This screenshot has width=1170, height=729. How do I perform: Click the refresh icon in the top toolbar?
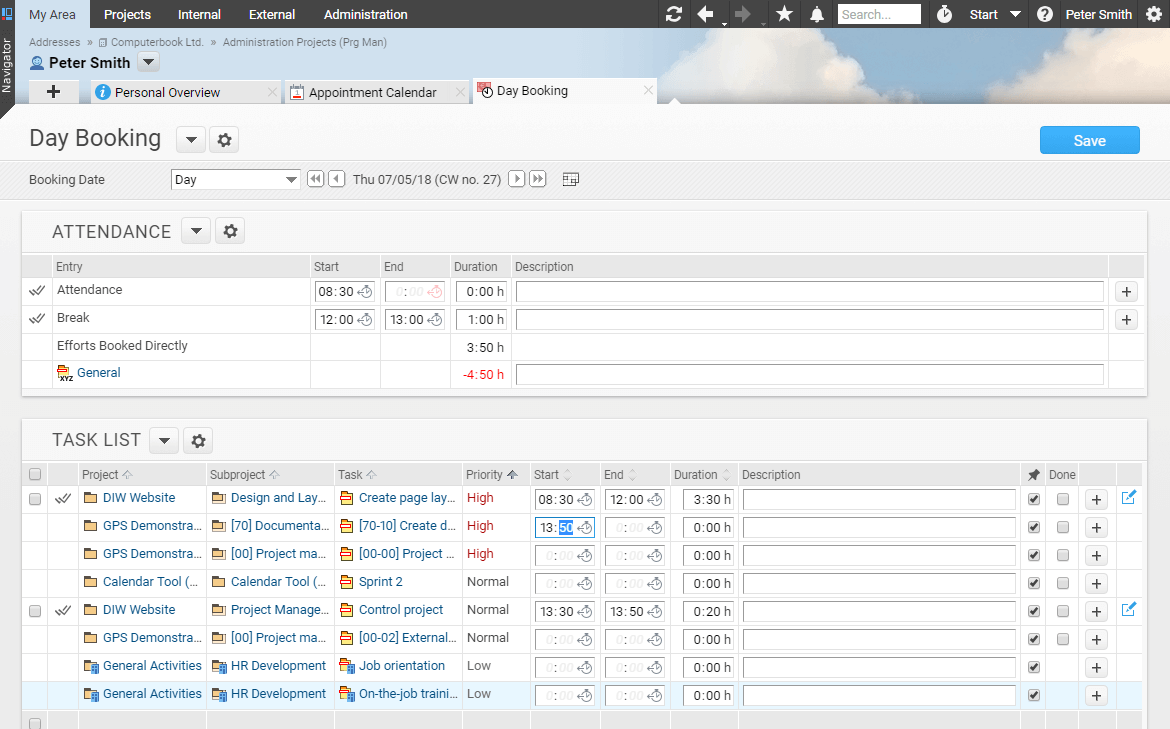(x=673, y=14)
